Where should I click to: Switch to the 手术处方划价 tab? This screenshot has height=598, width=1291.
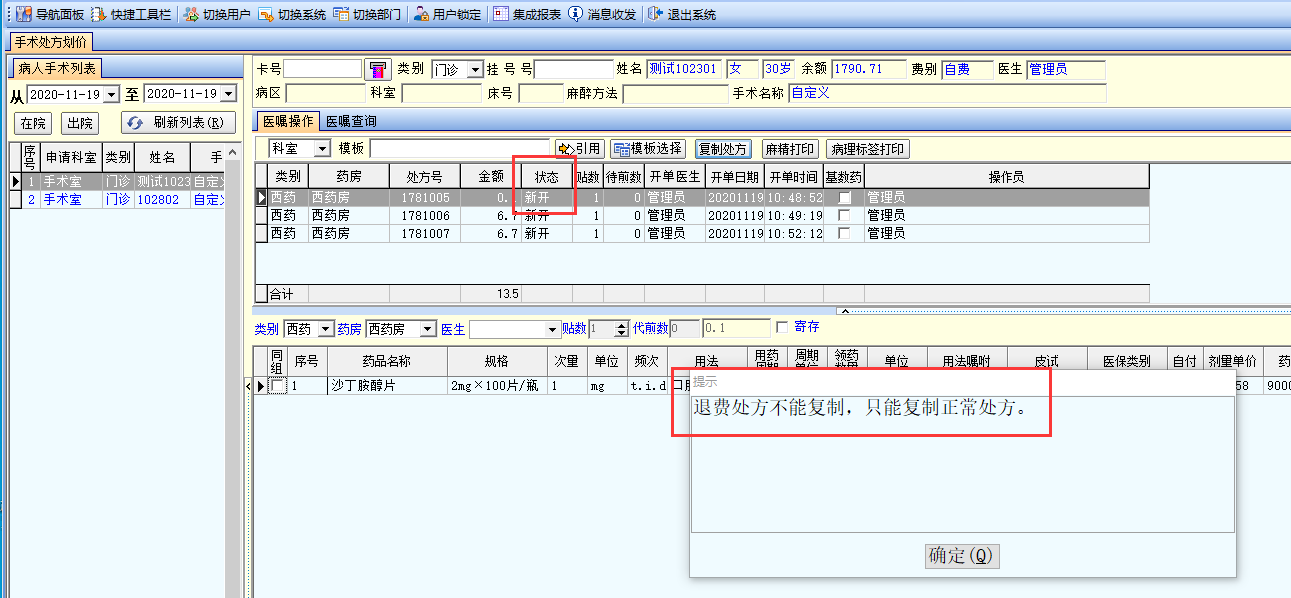click(x=51, y=42)
